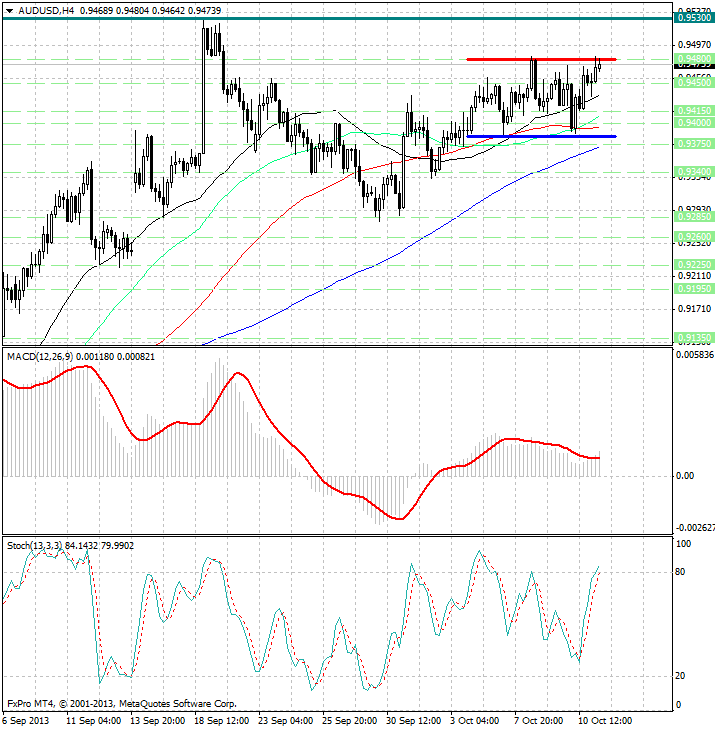Click the 0.93750 price level label
The height and width of the screenshot is (729, 715).
[694, 144]
